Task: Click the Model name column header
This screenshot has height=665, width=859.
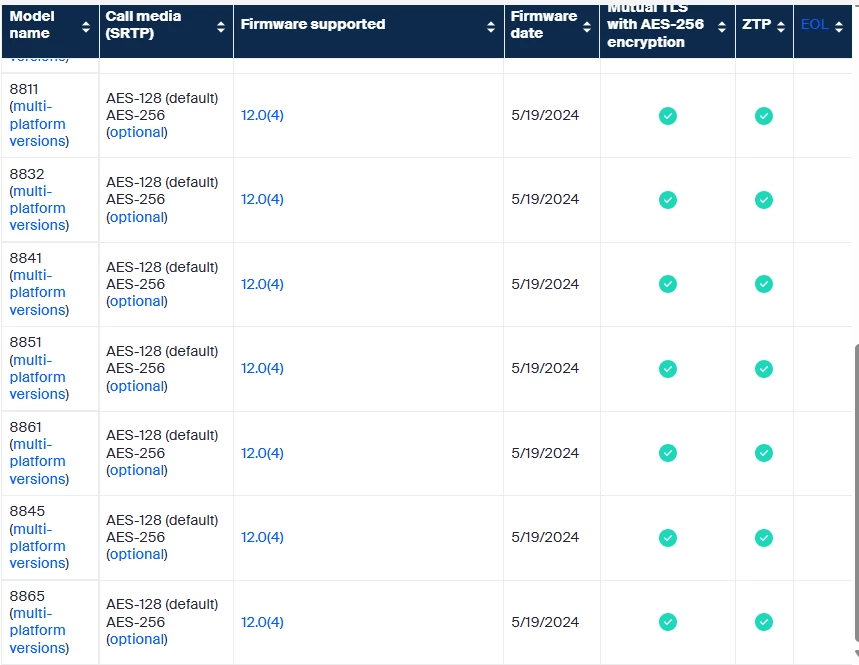Action: [x=50, y=31]
